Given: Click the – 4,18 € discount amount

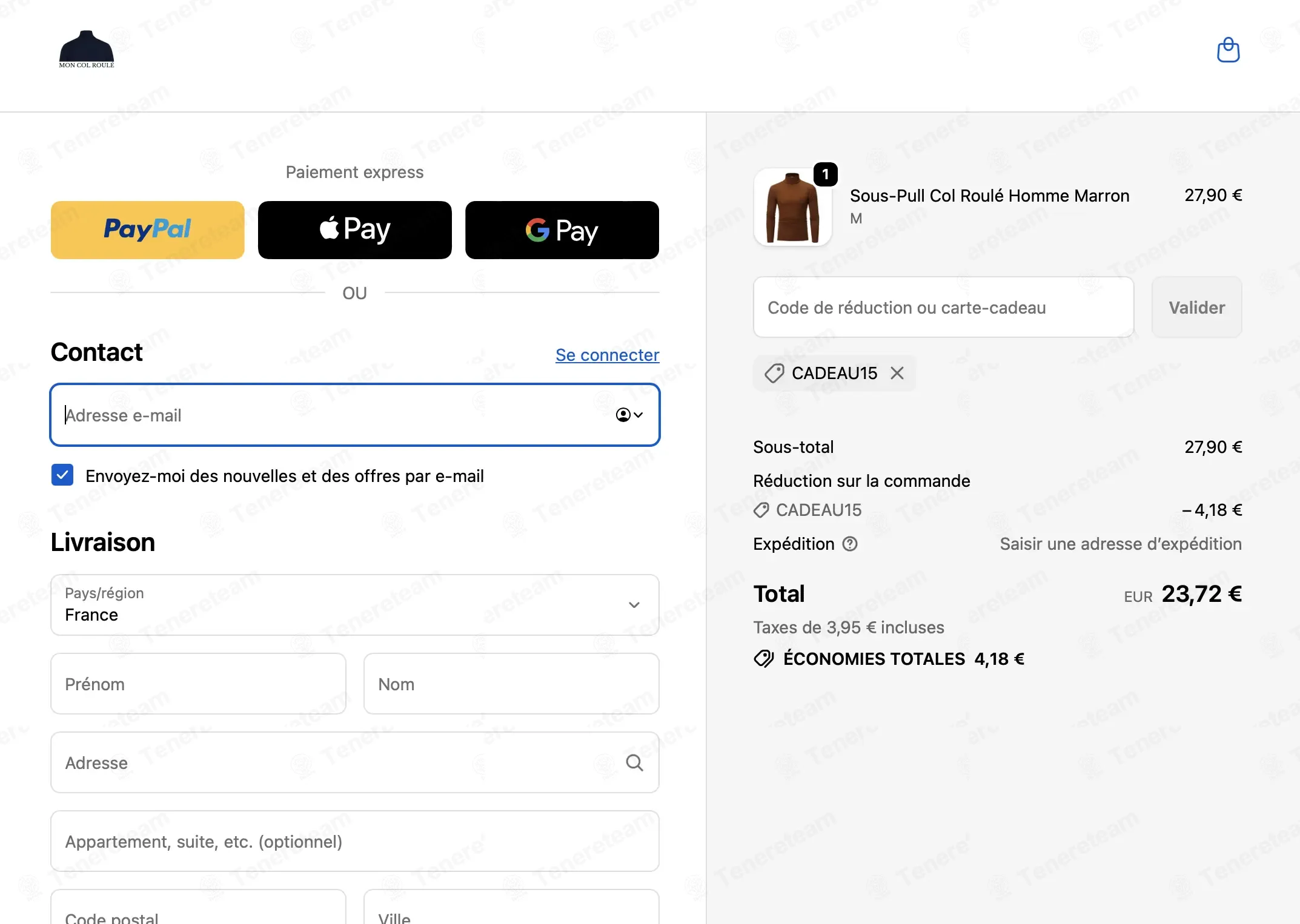Looking at the screenshot, I should (x=1212, y=510).
